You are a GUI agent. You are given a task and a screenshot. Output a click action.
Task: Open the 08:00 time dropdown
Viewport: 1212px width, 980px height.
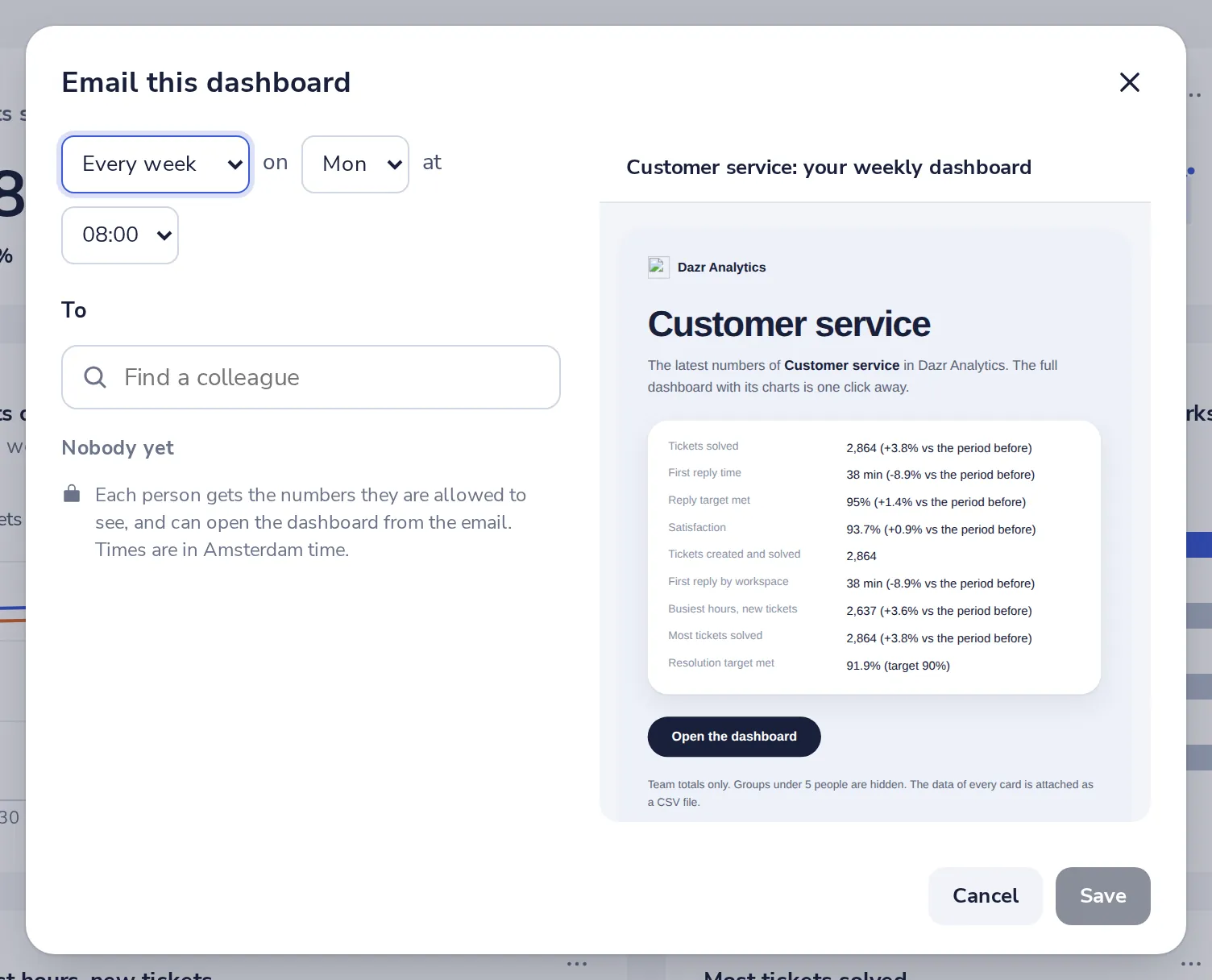click(x=120, y=235)
